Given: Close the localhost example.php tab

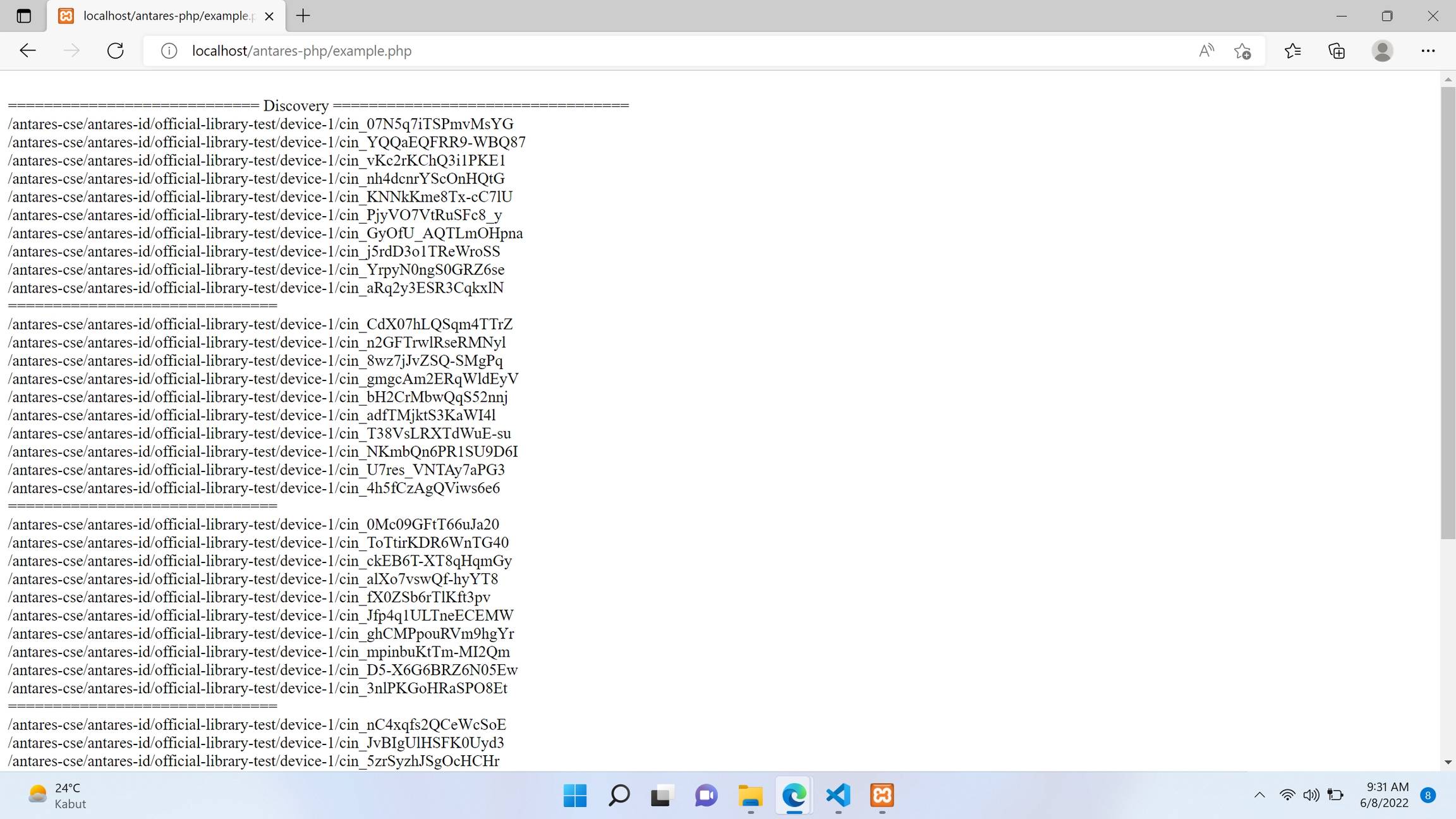Looking at the screenshot, I should coord(269,16).
